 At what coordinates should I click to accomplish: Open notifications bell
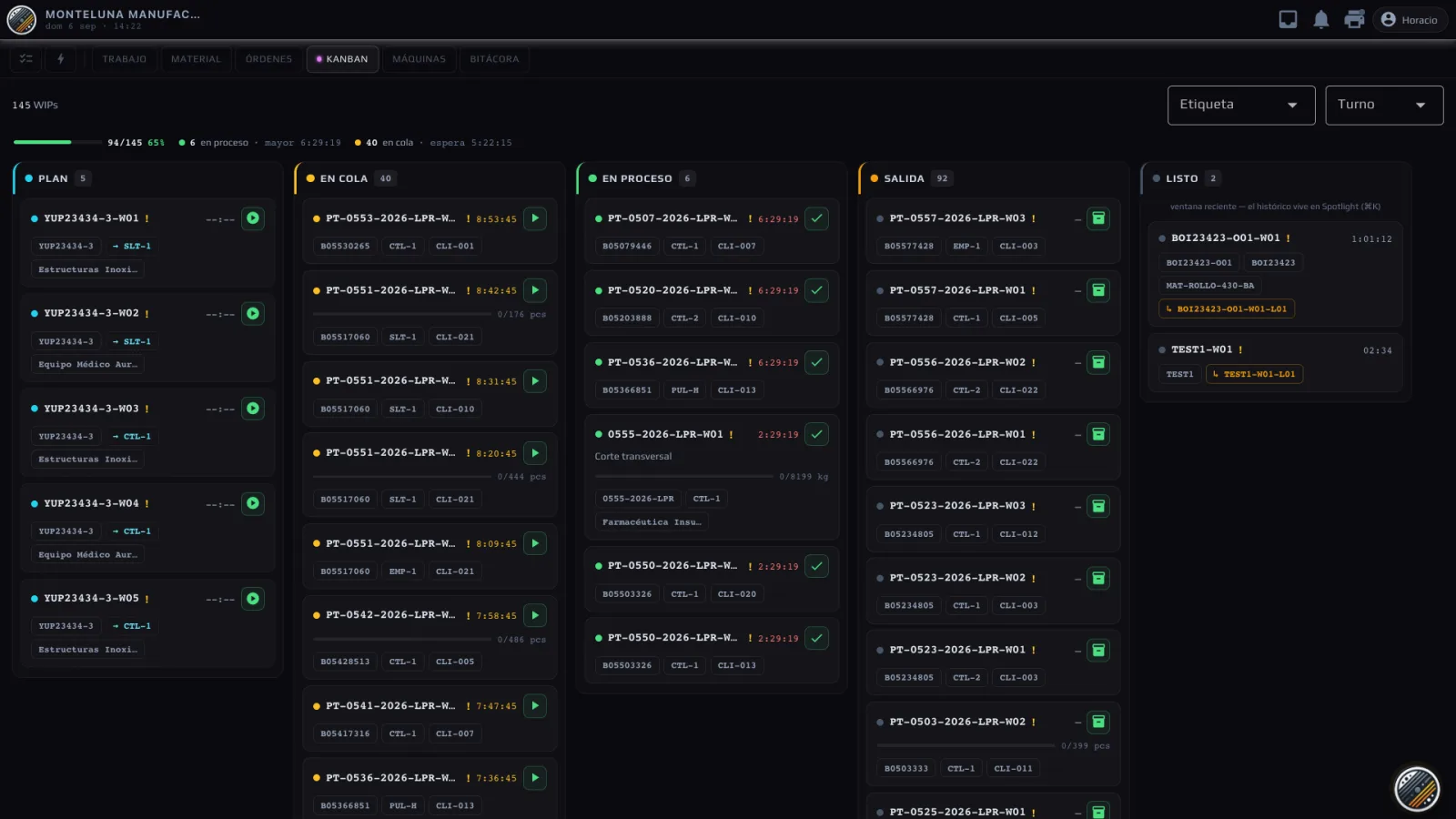pyautogui.click(x=1321, y=19)
